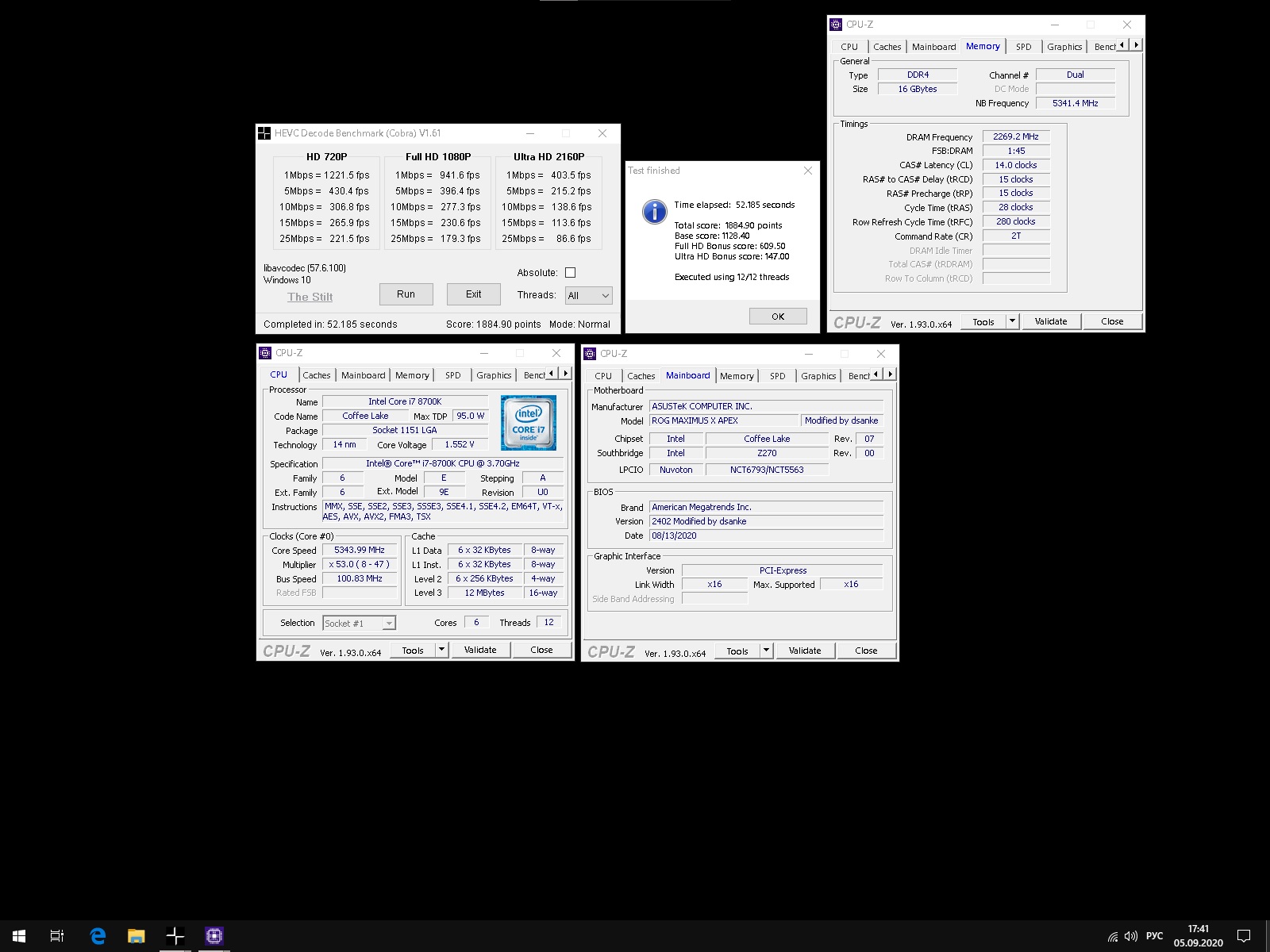Click the CPU-Z Memory window title icon
This screenshot has width=1270, height=952.
pos(836,25)
